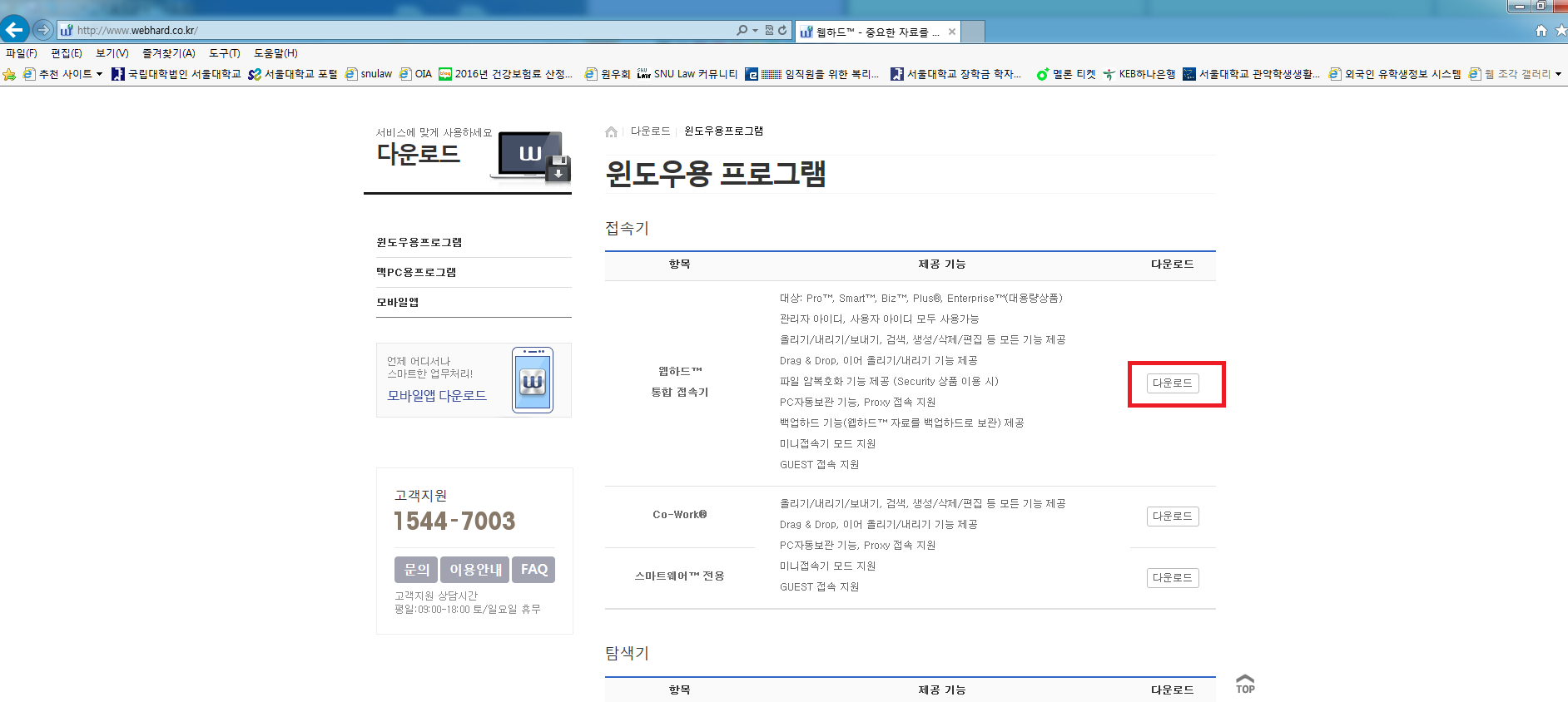The height and width of the screenshot is (702, 1568).
Task: Close the 웹하드 browser tab
Action: pos(952,32)
